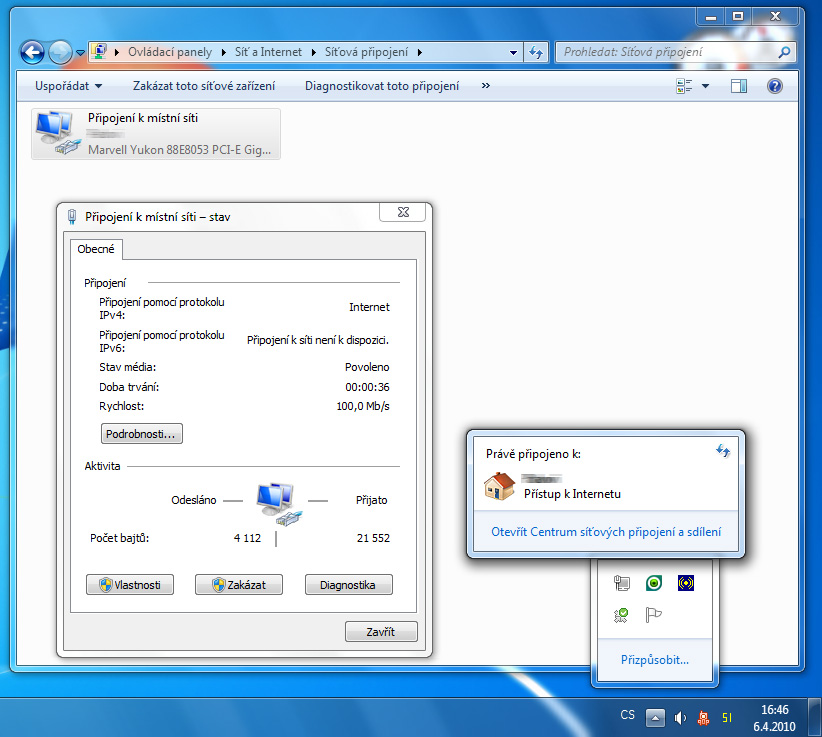Viewport: 822px width, 737px height.
Task: Expand the view options dropdown arrow
Action: (x=705, y=87)
